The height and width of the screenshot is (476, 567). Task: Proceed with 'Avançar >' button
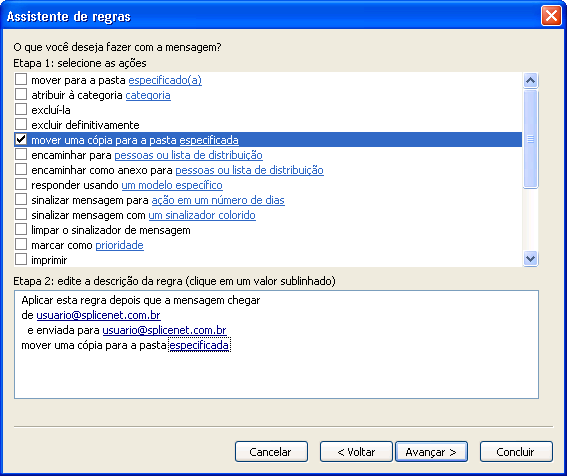[431, 451]
